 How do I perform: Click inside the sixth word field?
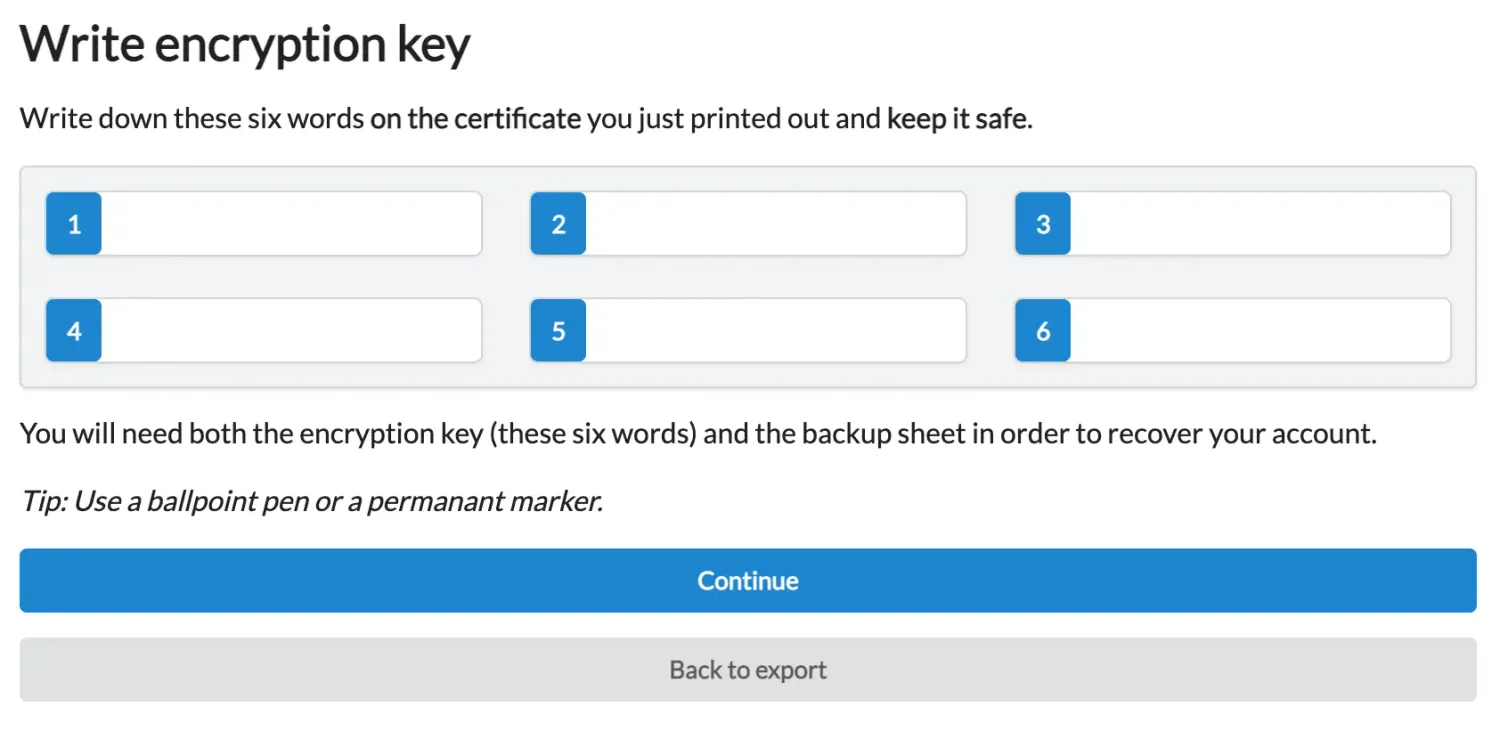(x=1260, y=330)
